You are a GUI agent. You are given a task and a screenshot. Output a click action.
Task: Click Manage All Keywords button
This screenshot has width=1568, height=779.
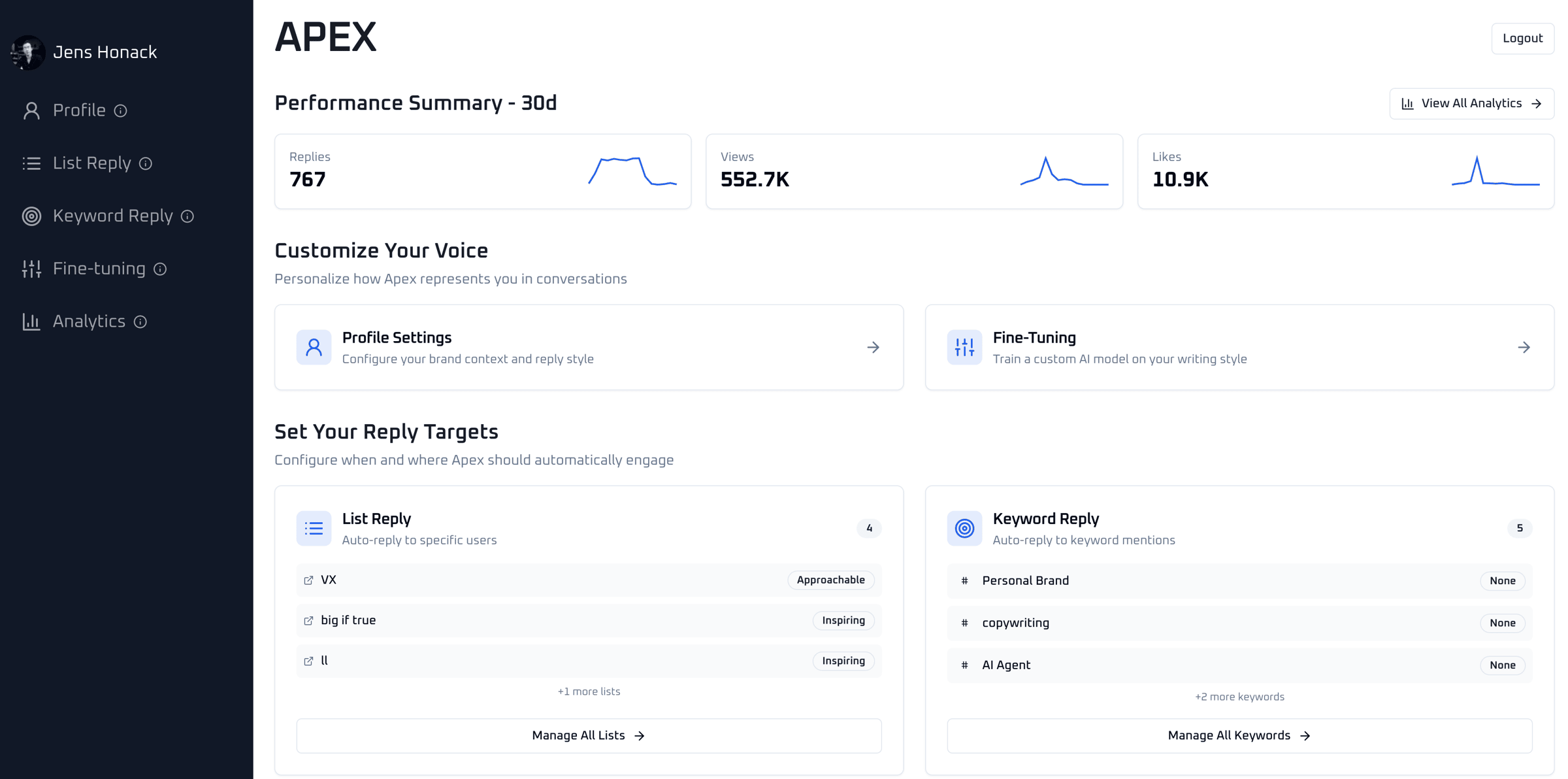click(x=1239, y=736)
